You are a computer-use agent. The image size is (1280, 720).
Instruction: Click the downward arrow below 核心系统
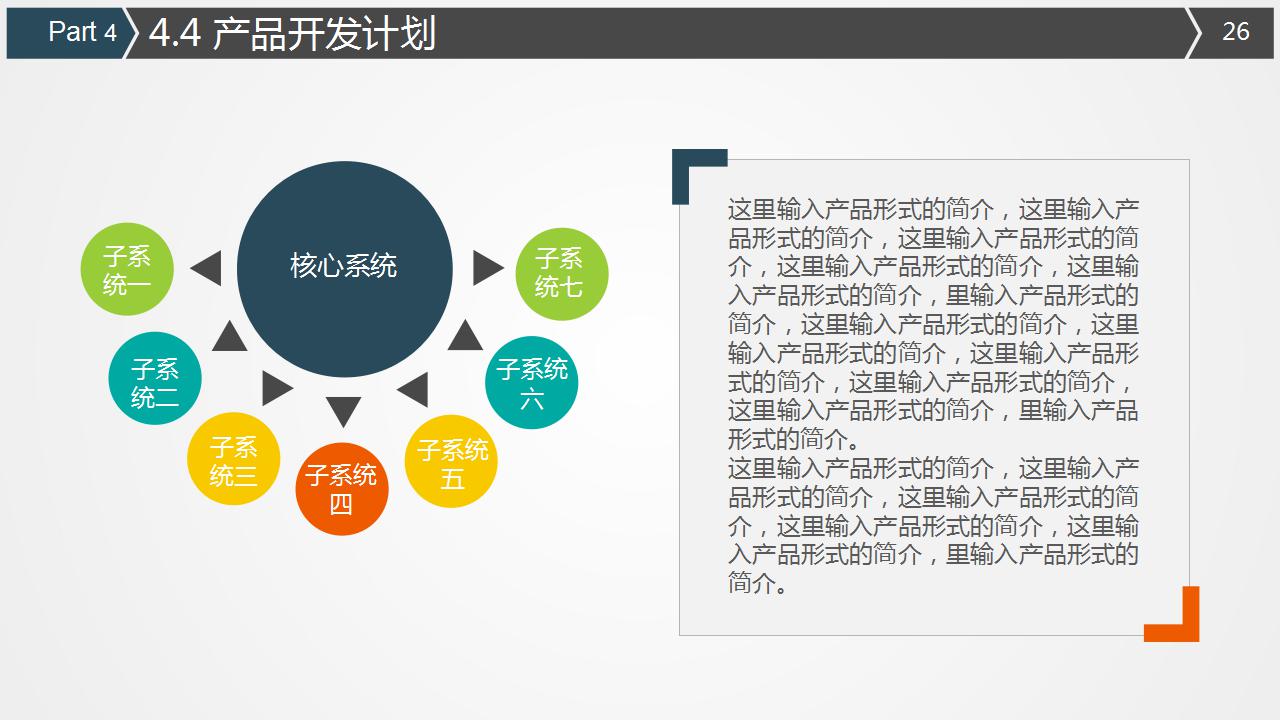[345, 408]
